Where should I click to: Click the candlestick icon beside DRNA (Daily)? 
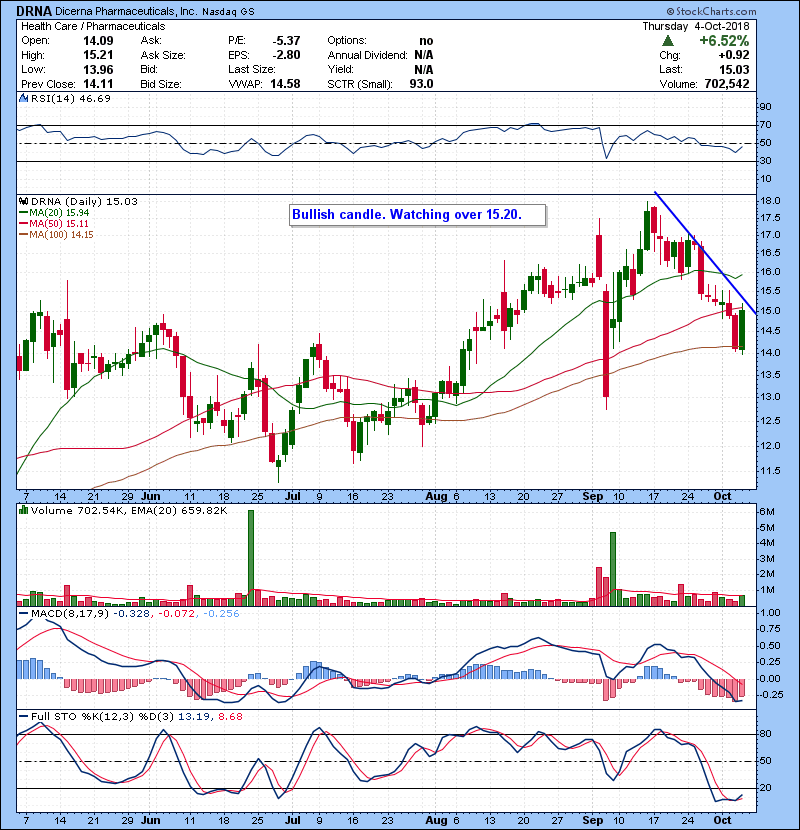[x=23, y=201]
